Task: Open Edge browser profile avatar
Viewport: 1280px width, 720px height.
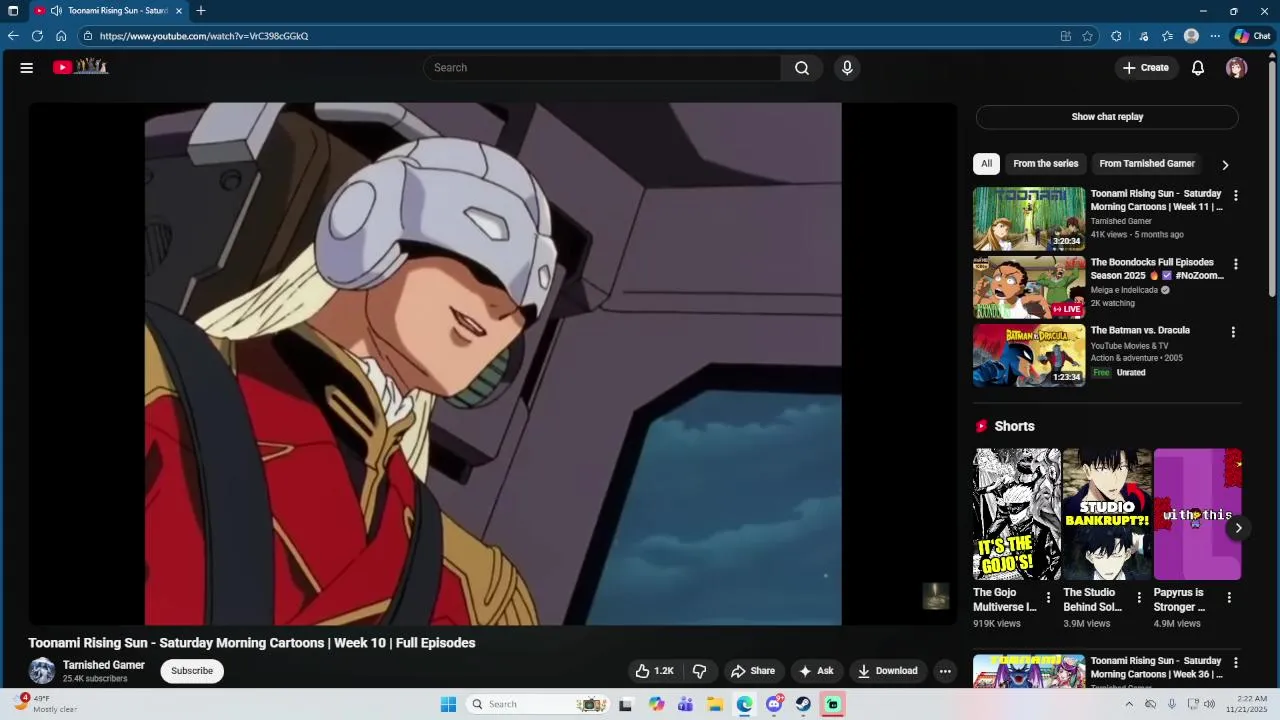Action: 1191,36
